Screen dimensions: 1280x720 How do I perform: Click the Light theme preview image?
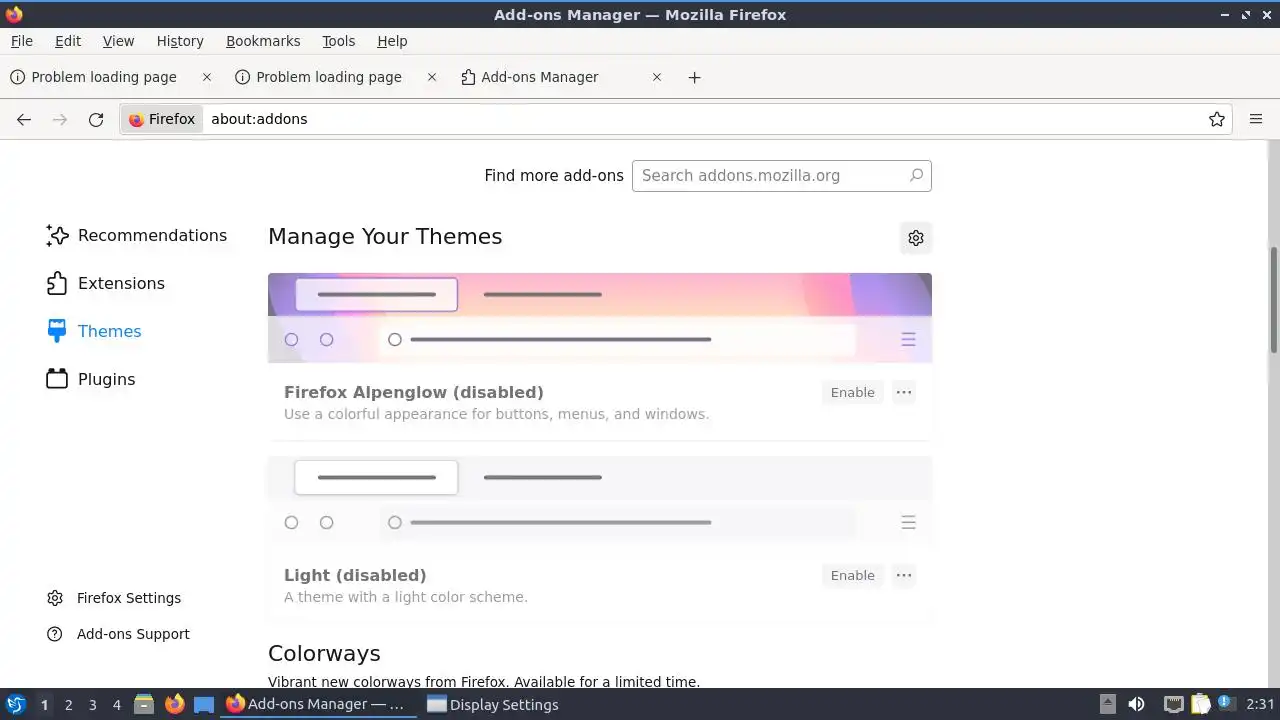pos(600,500)
